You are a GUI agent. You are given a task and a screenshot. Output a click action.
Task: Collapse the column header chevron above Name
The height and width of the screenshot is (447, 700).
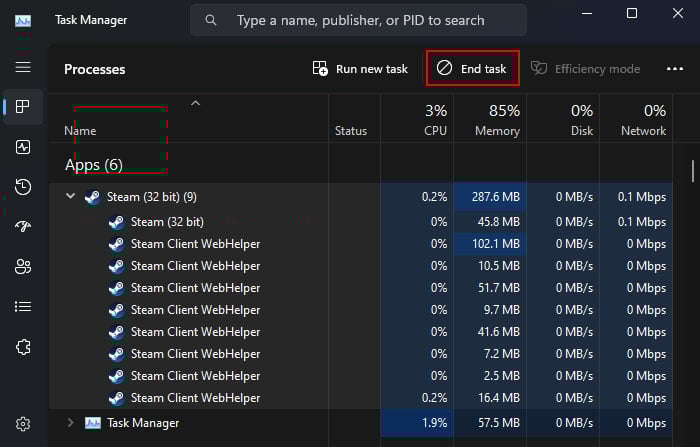pos(196,103)
